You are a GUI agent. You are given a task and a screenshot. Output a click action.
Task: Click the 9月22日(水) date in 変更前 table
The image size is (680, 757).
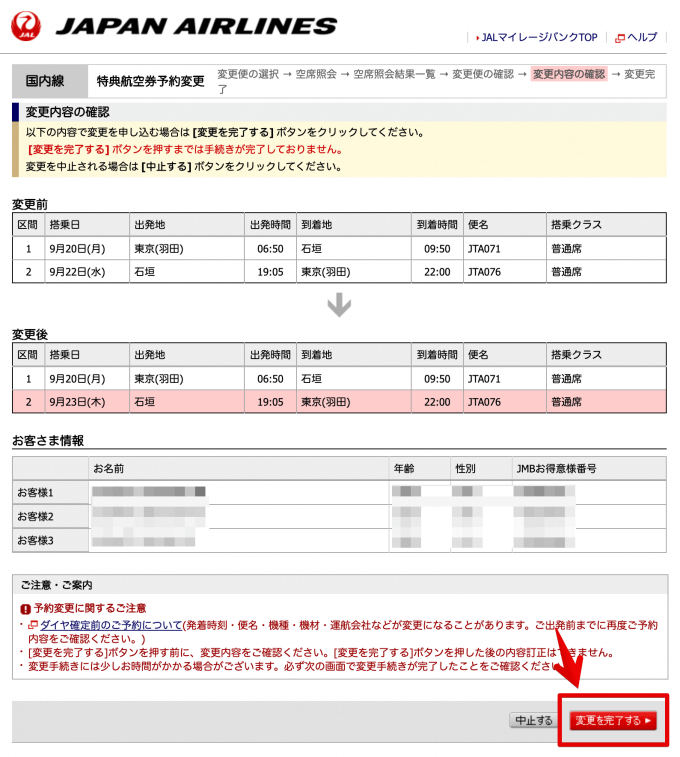pos(78,271)
